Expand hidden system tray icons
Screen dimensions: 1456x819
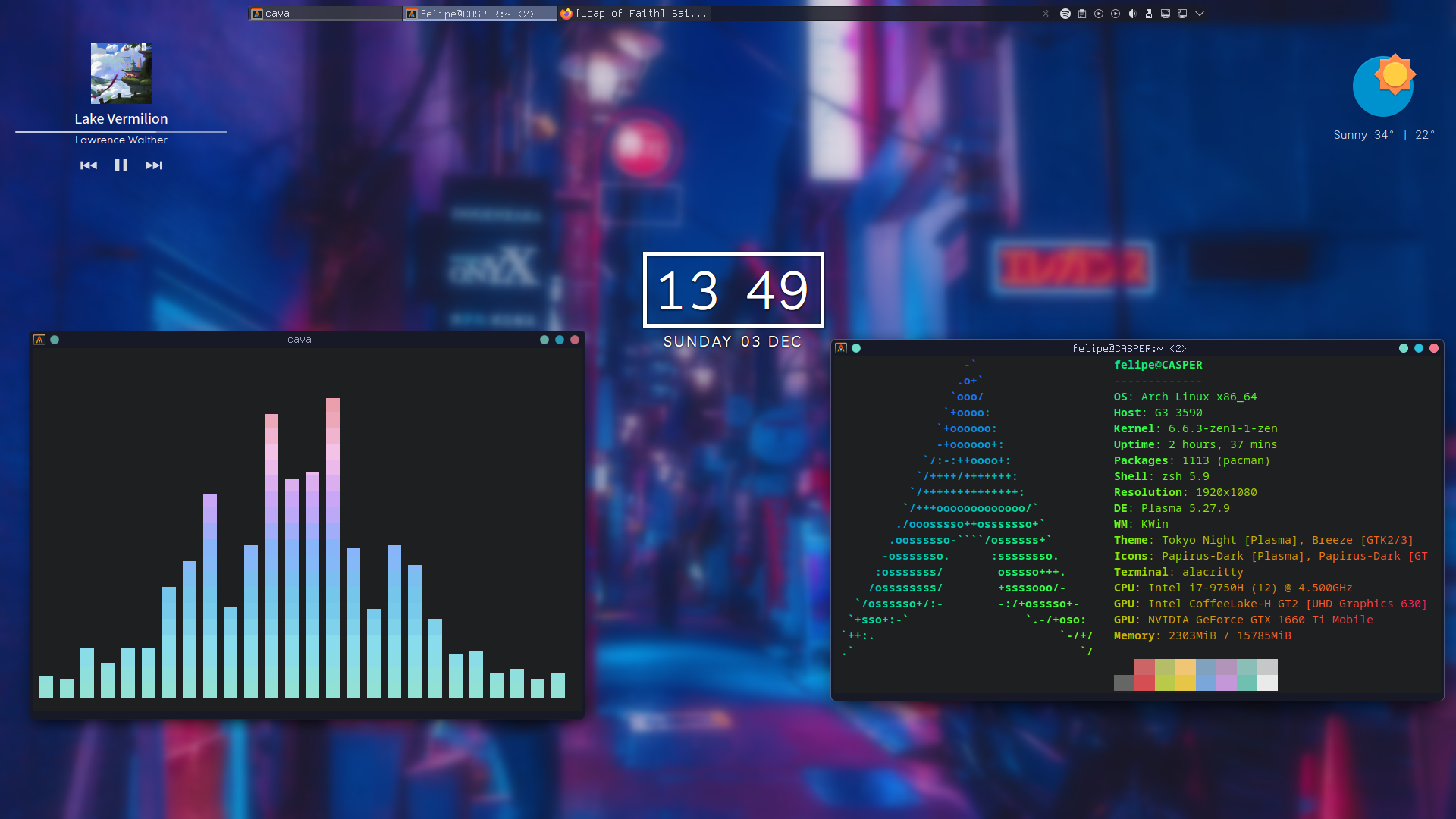[1200, 14]
